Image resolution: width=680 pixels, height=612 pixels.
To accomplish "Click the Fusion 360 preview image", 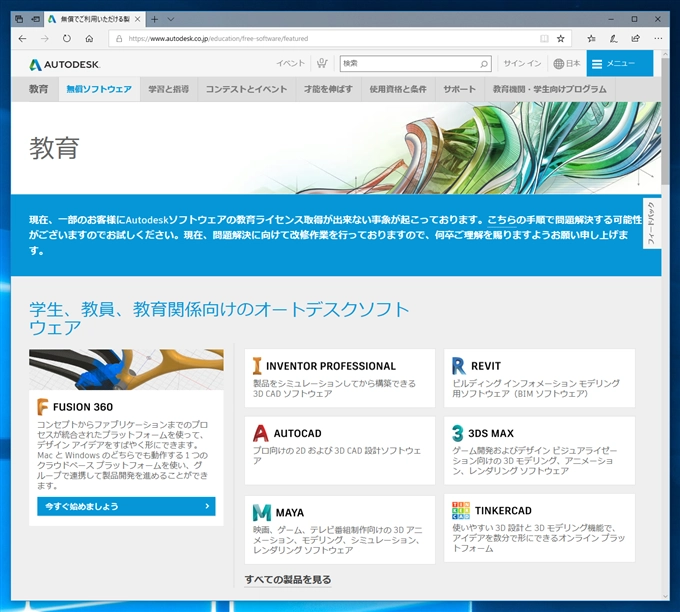I will (x=126, y=369).
